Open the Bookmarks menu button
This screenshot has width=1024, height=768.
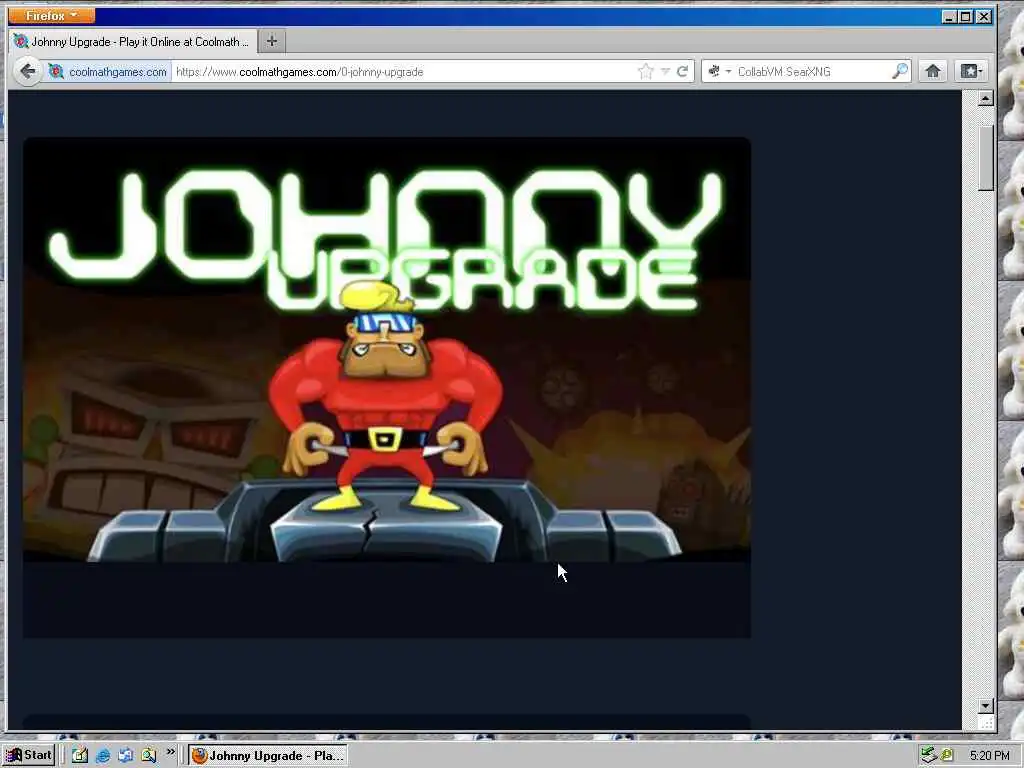pos(971,71)
